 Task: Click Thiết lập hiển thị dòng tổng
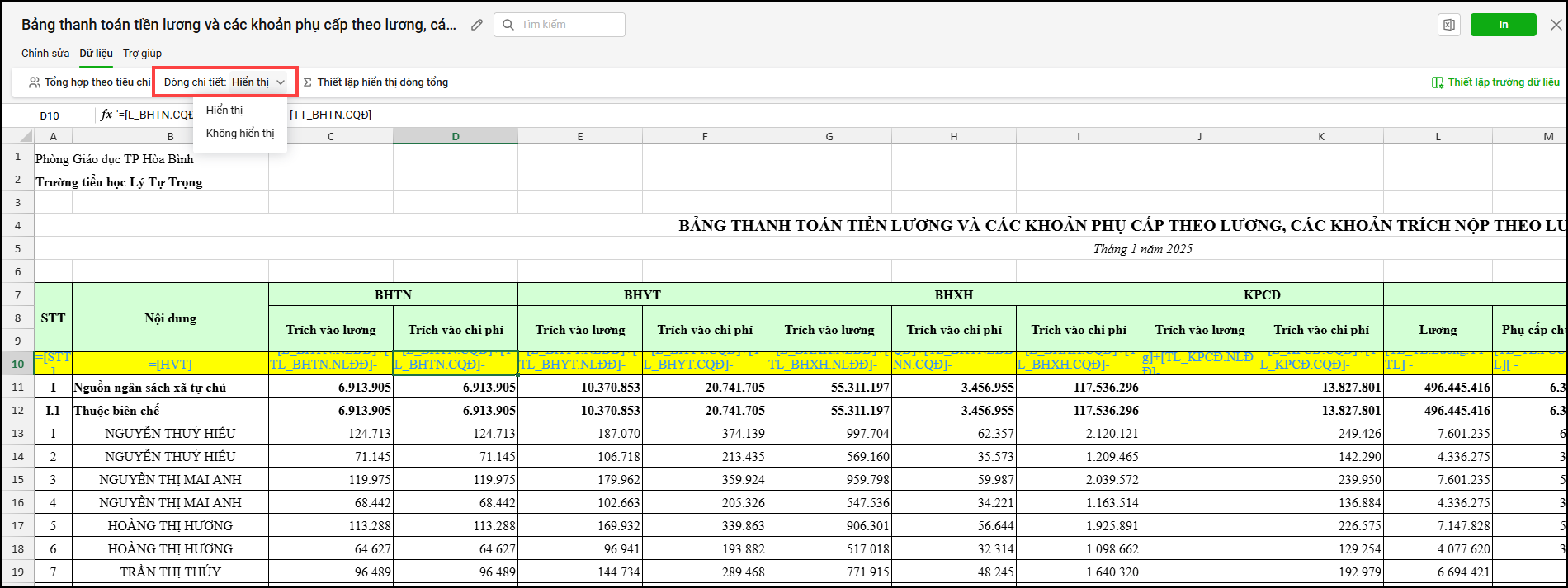point(382,82)
